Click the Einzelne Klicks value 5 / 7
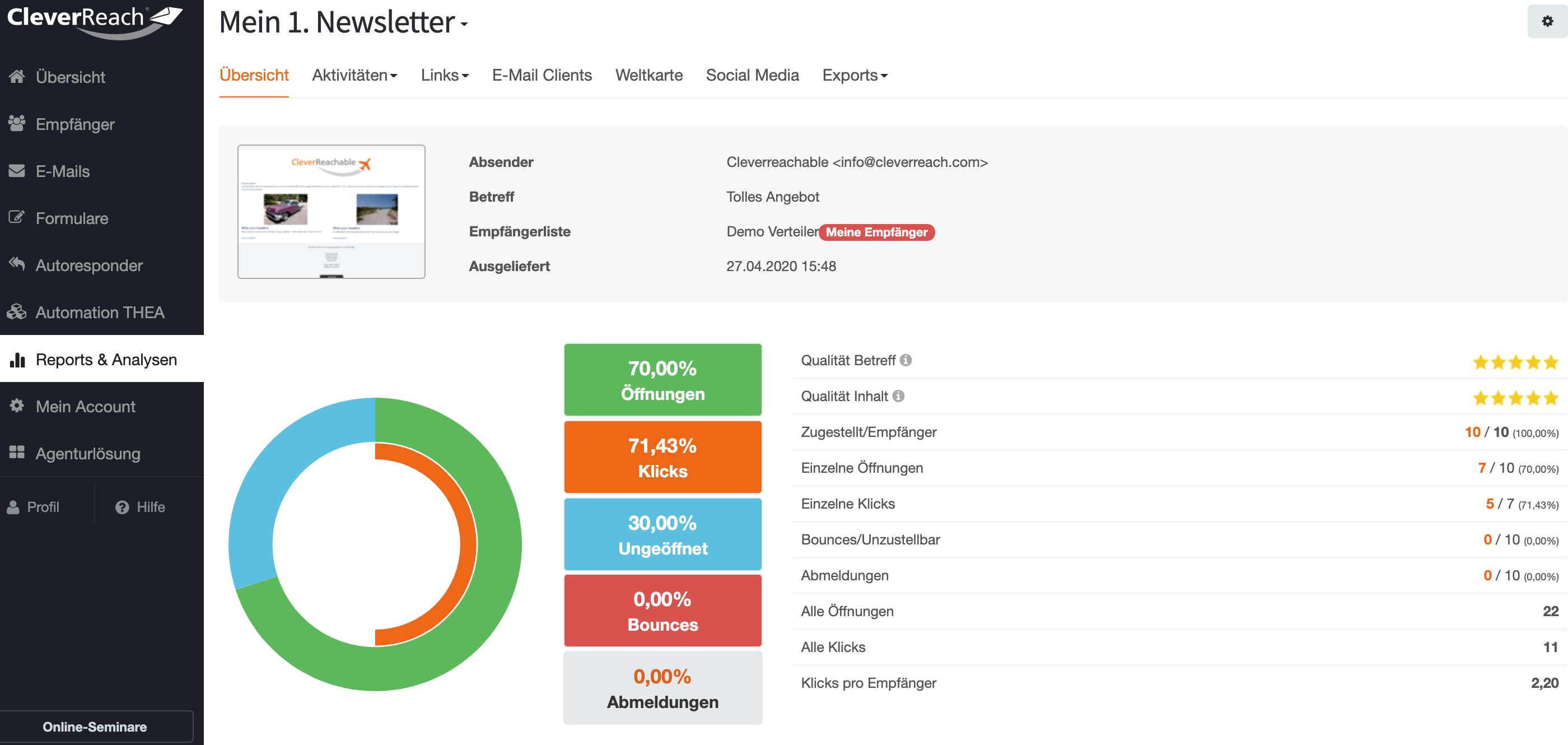The width and height of the screenshot is (1568, 745). [x=1522, y=504]
